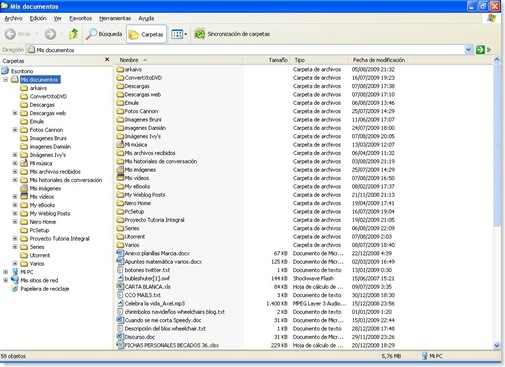
Task: Open the Búsqueda search tool
Action: 104,34
